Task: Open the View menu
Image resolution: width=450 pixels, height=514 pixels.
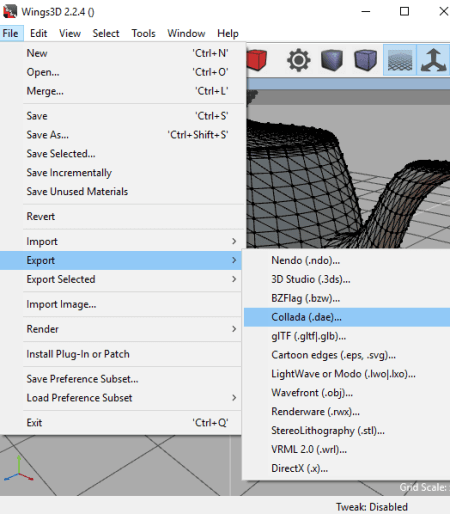Action: click(x=70, y=33)
